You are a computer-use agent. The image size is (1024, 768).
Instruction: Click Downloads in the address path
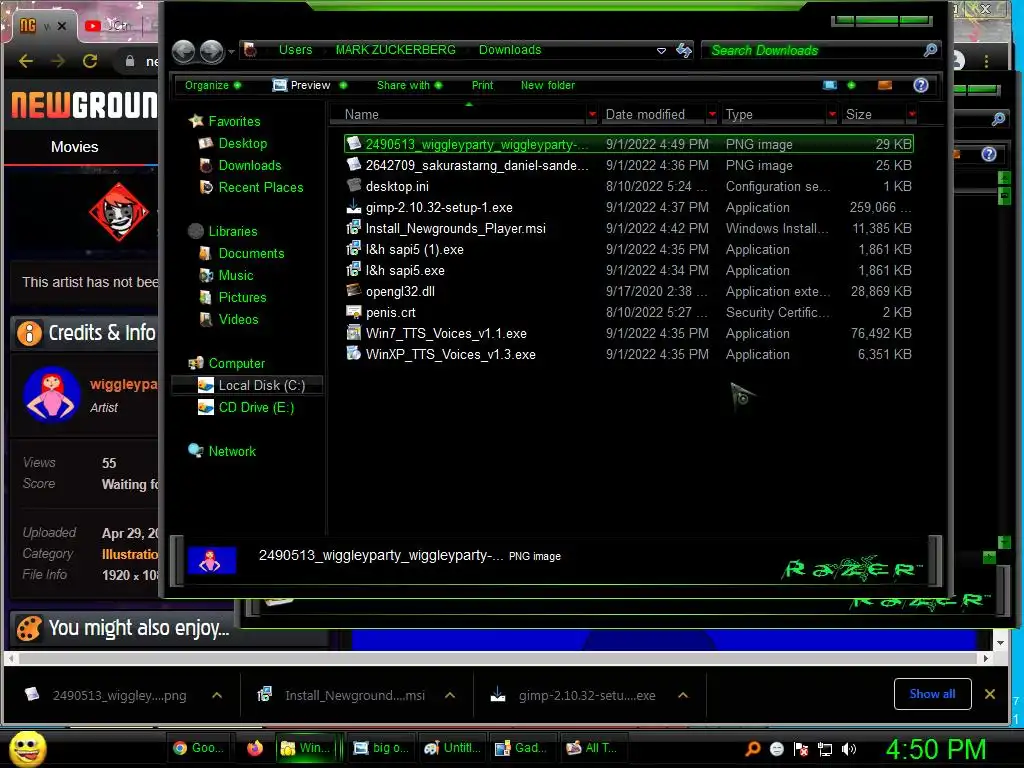[x=509, y=50]
